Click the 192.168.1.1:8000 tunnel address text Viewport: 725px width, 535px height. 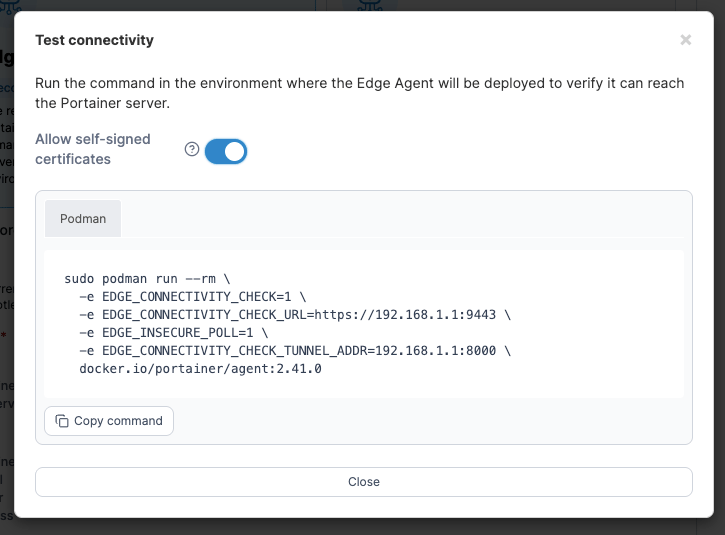[x=436, y=351]
